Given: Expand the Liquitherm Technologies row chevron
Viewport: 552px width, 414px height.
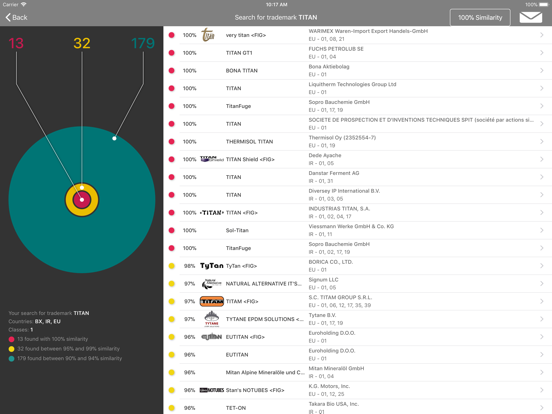Looking at the screenshot, I should (x=541, y=88).
